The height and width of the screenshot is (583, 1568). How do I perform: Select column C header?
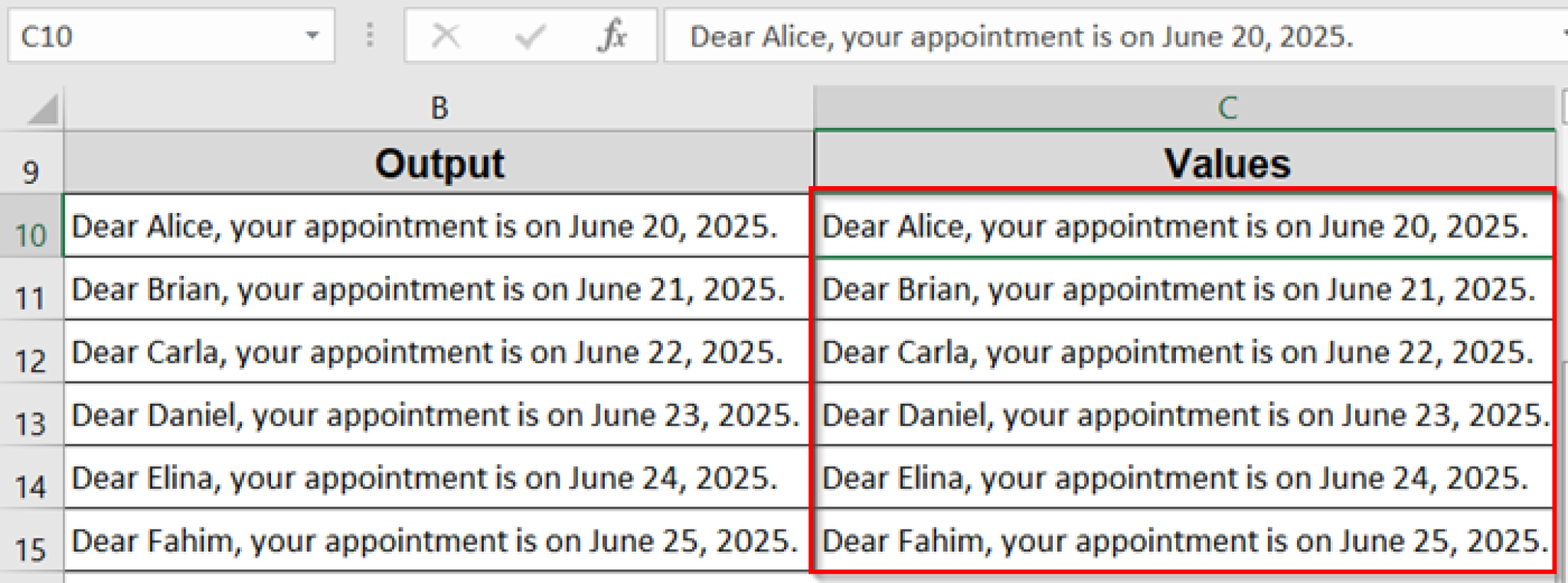point(1227,108)
